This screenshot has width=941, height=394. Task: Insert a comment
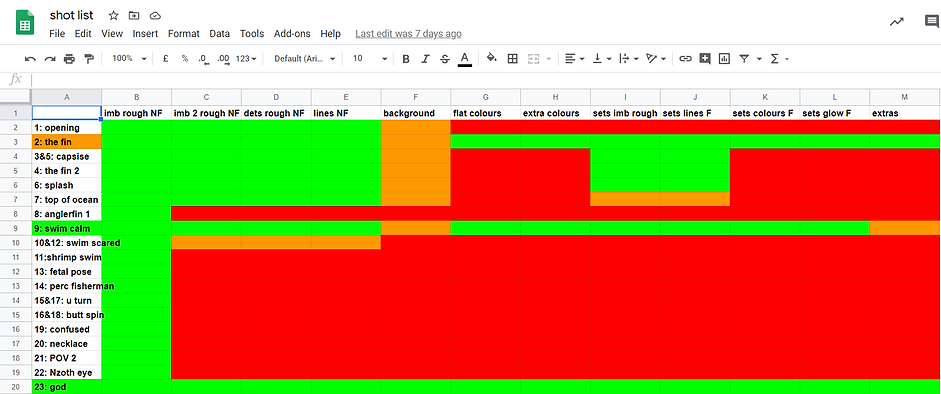point(705,59)
